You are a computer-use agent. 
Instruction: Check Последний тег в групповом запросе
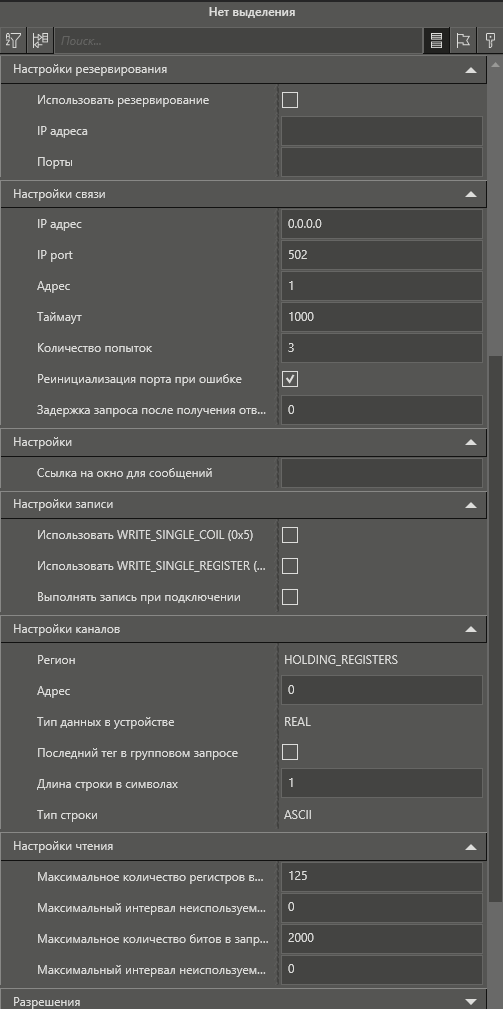coord(290,752)
